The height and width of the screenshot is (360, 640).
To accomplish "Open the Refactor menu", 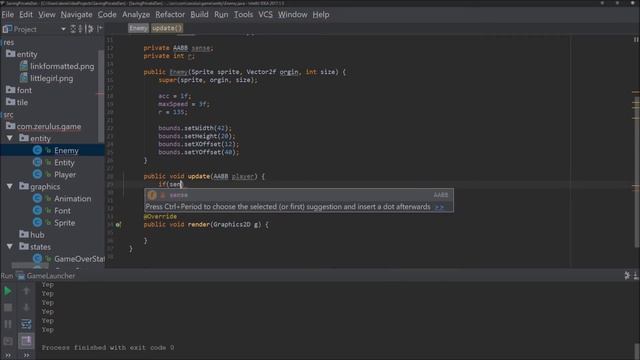I will pos(170,15).
